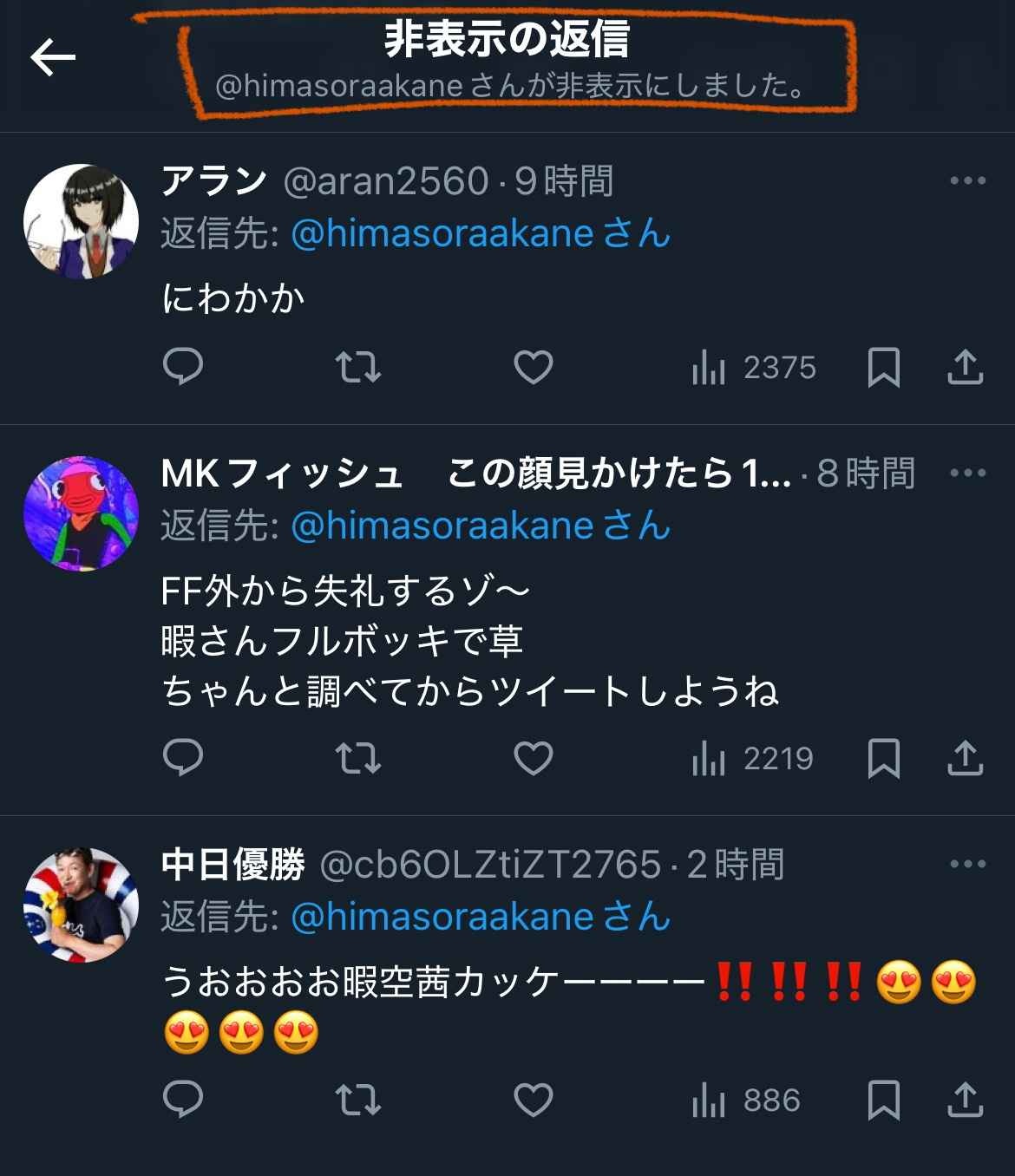Share アラン's reply
Screen dimensions: 1015x1176
(965, 367)
